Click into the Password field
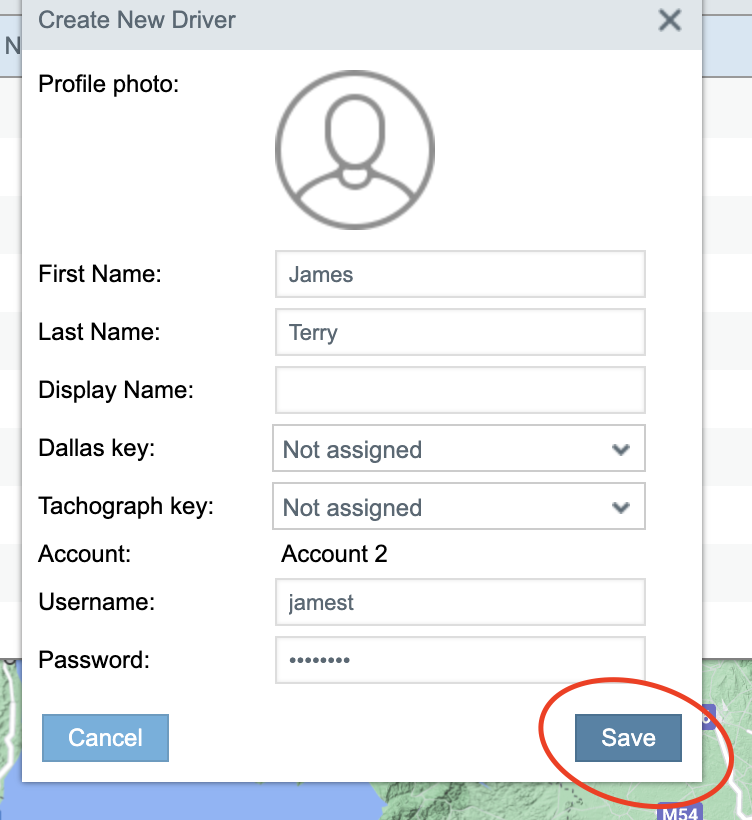Viewport: 752px width, 820px height. click(x=460, y=661)
